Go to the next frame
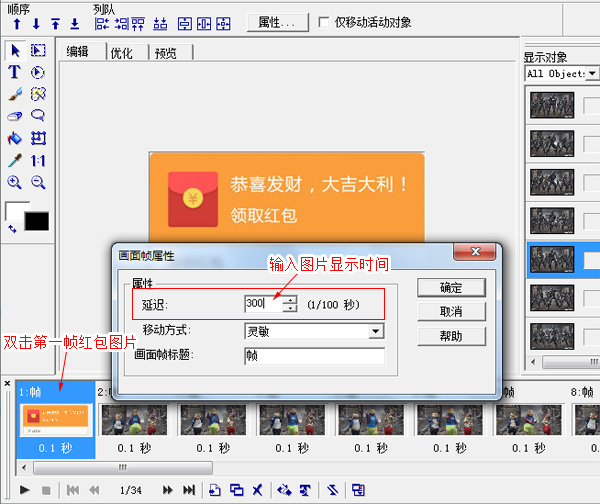The width and height of the screenshot is (600, 504). point(167,490)
